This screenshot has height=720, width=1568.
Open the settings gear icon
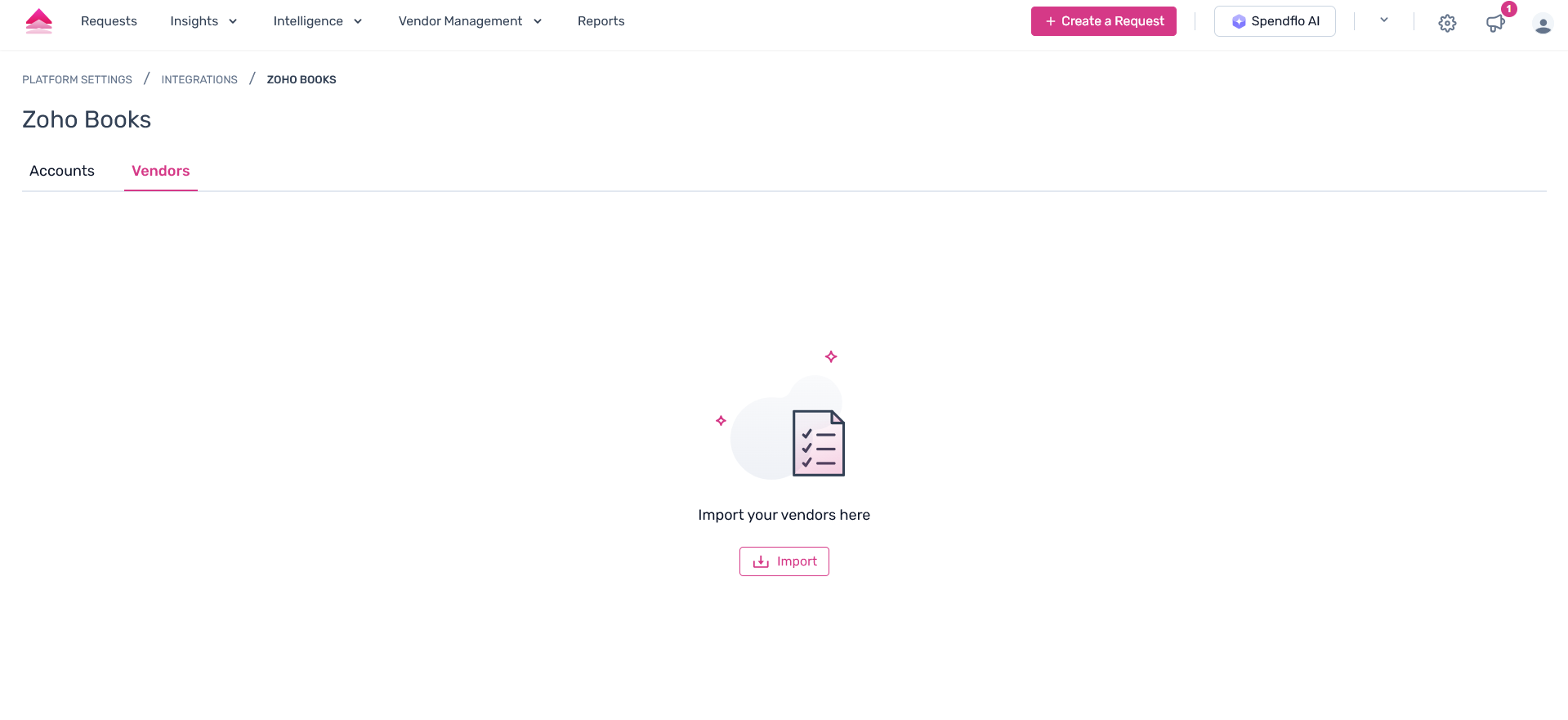pos(1447,23)
